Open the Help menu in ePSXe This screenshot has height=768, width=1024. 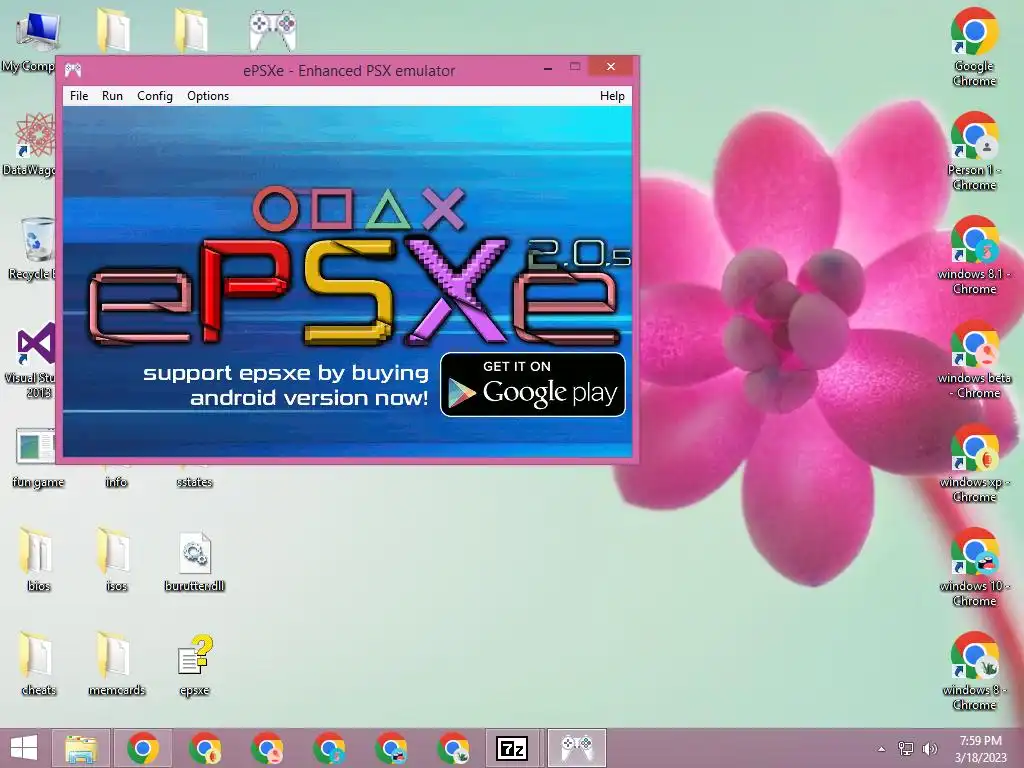[x=612, y=96]
